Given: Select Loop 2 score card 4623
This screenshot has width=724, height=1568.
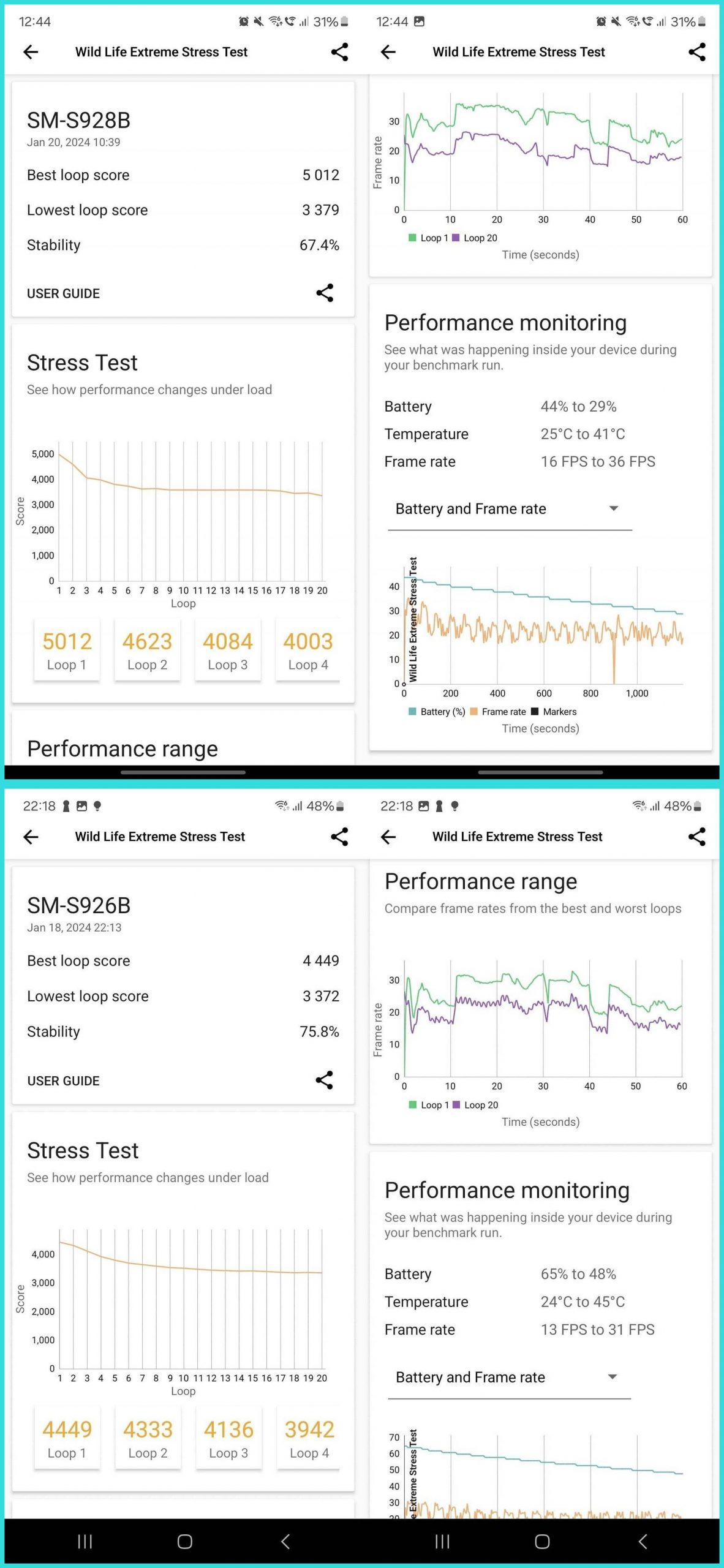Looking at the screenshot, I should (x=147, y=650).
